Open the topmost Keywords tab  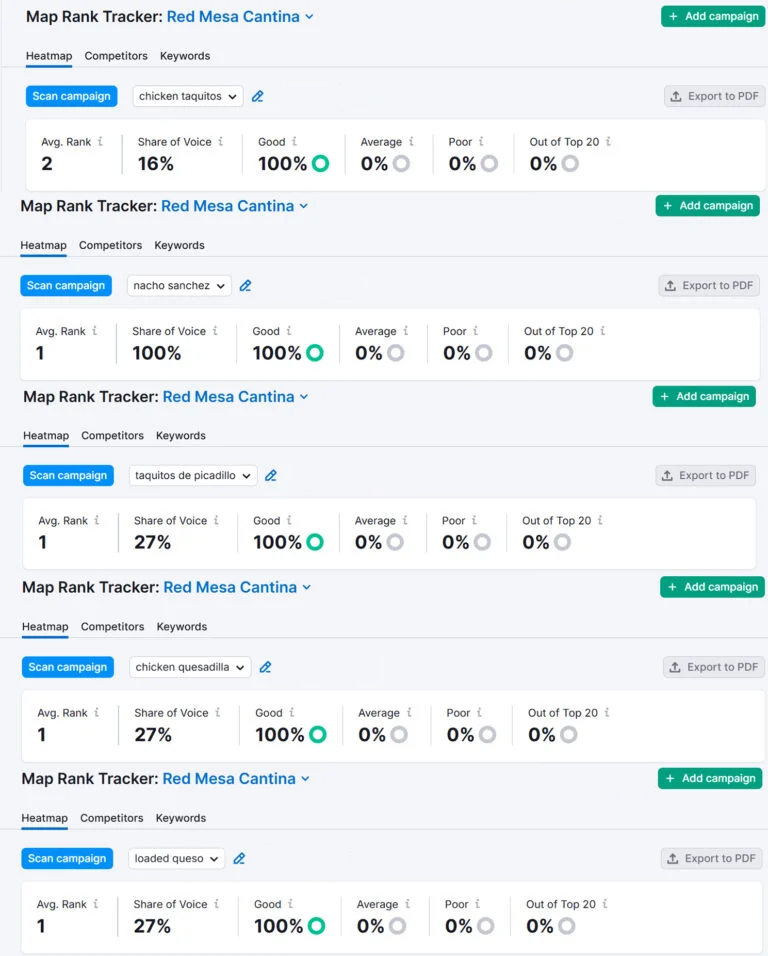(x=185, y=56)
